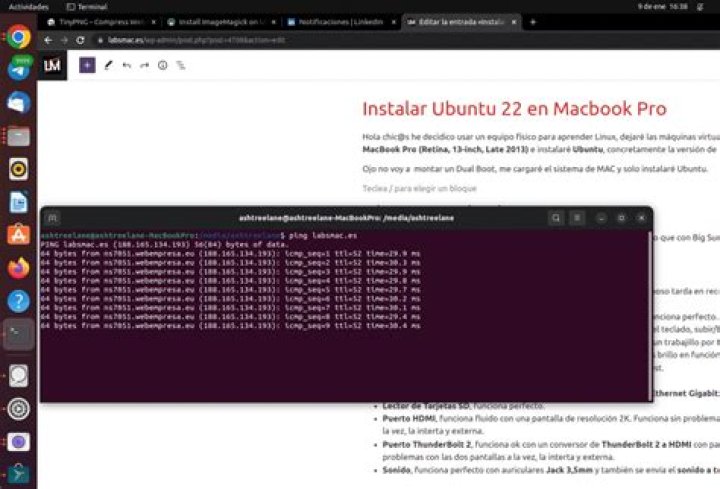Reload the current browser page
The height and width of the screenshot is (489, 720).
[x=80, y=40]
